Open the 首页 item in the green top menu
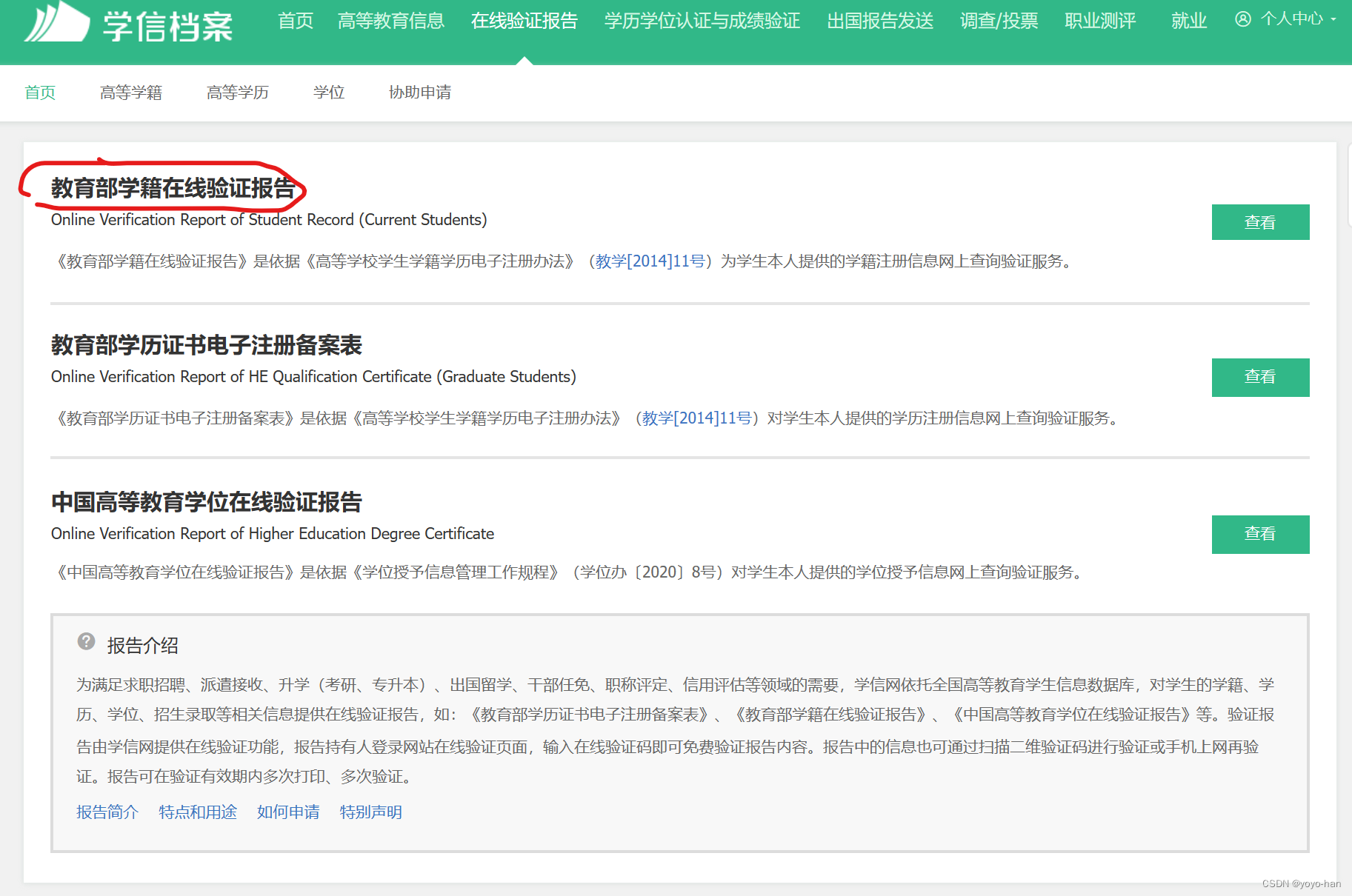This screenshot has height=896, width=1352. click(x=296, y=21)
